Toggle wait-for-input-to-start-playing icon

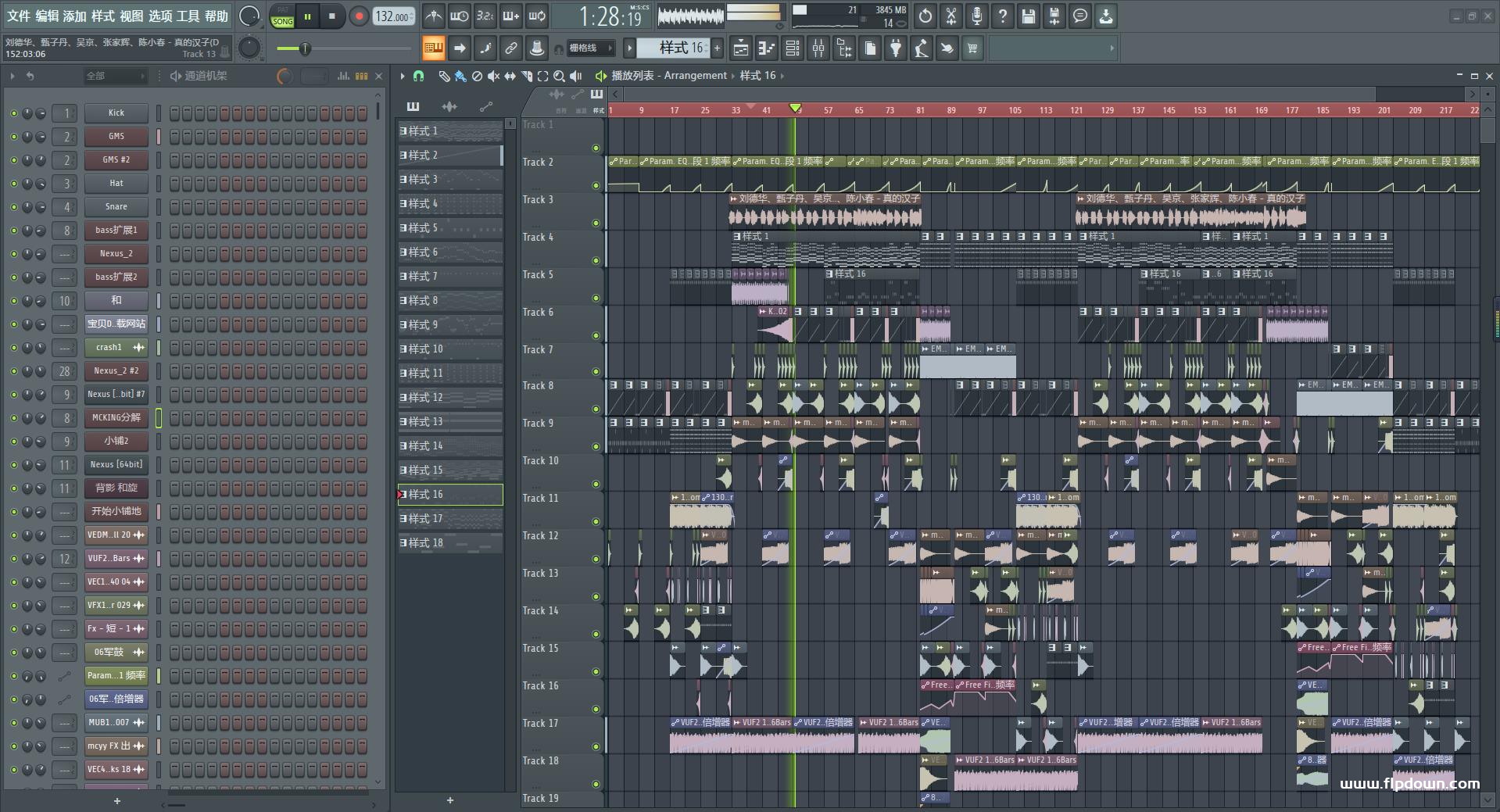(x=459, y=16)
